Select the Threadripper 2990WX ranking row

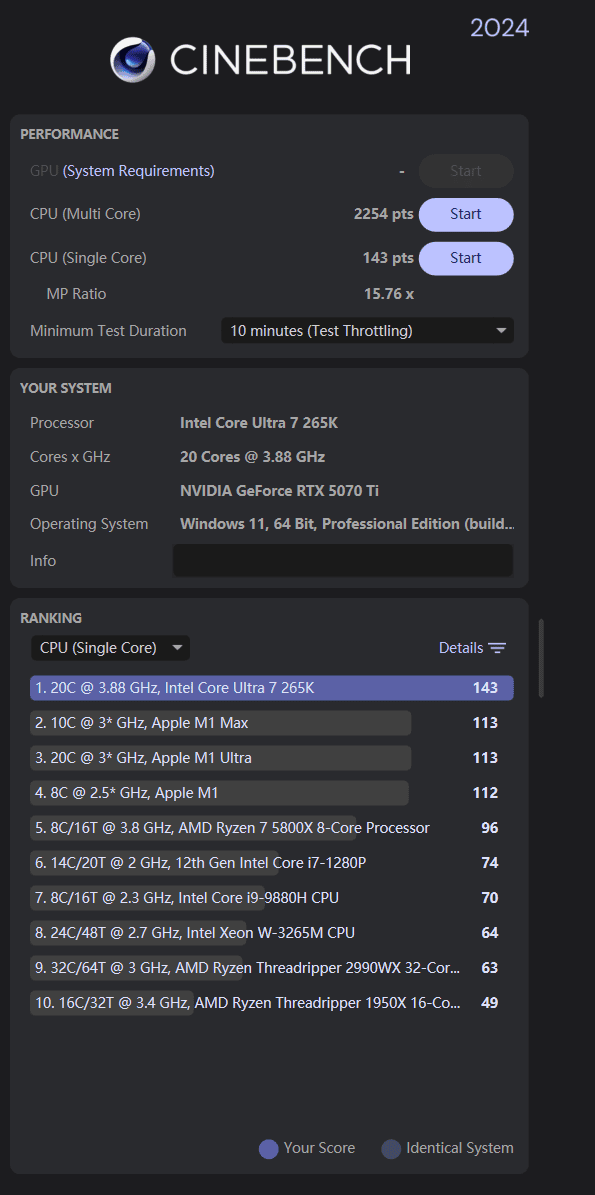pyautogui.click(x=272, y=968)
